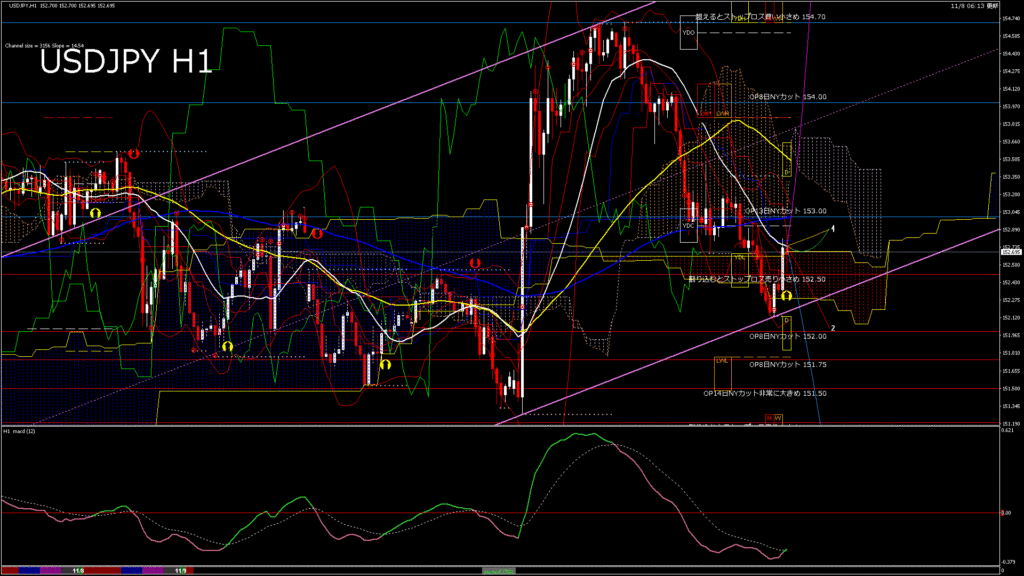The width and height of the screenshot is (1024, 576).
Task: Click the first 11/8 date marker on the time bar
Action: click(78, 571)
